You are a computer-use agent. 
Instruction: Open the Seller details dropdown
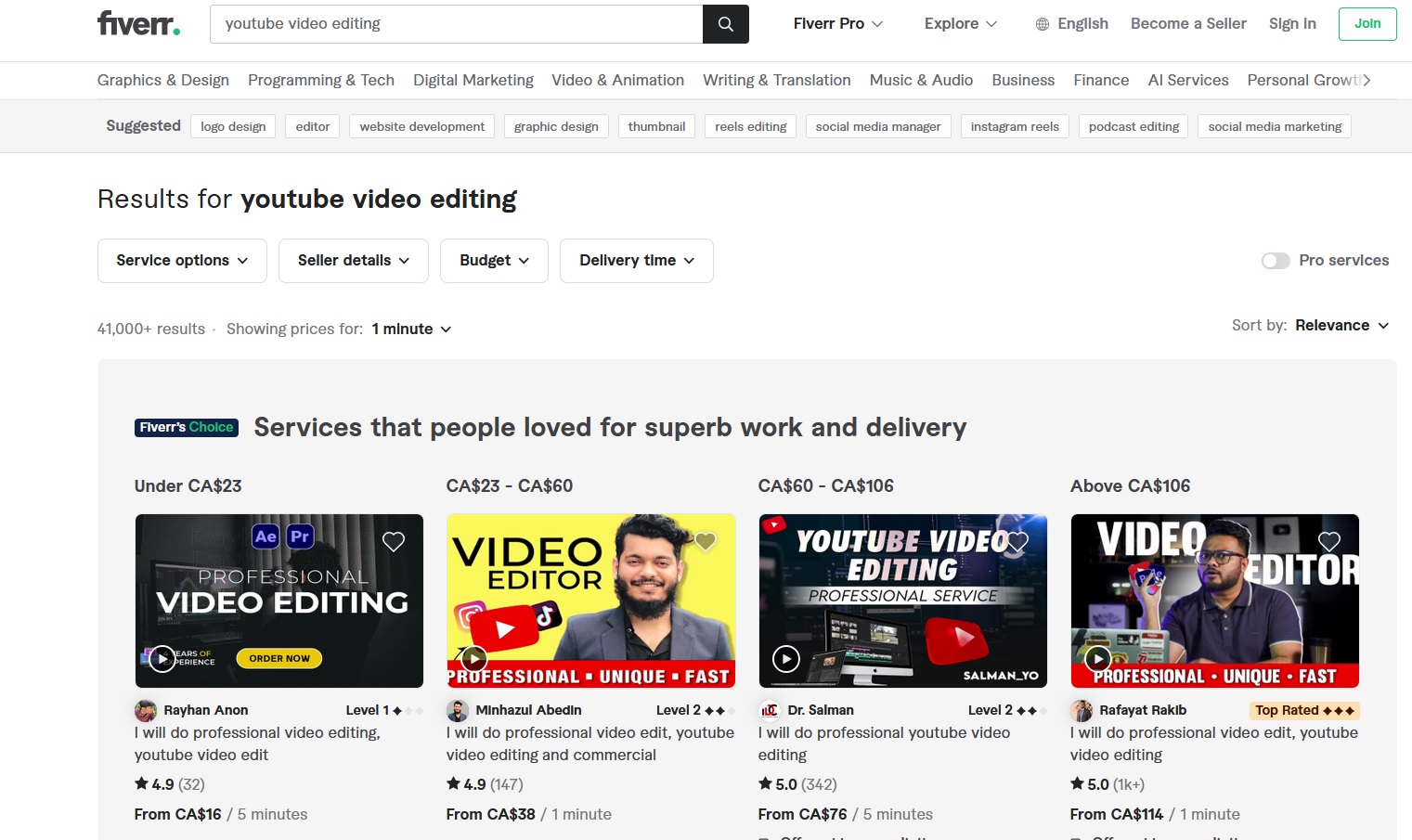coord(354,261)
